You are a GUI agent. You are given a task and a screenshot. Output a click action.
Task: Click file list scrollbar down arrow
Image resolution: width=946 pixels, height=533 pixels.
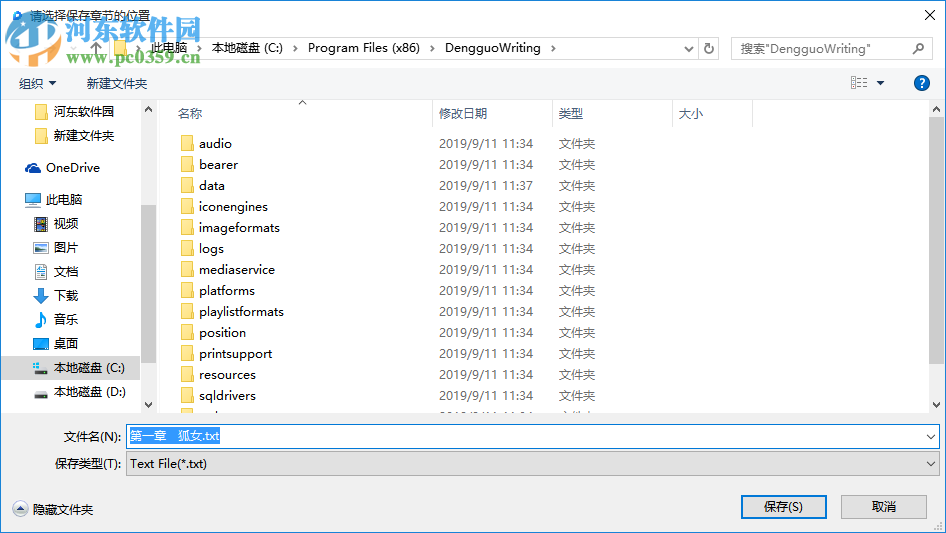click(x=936, y=405)
